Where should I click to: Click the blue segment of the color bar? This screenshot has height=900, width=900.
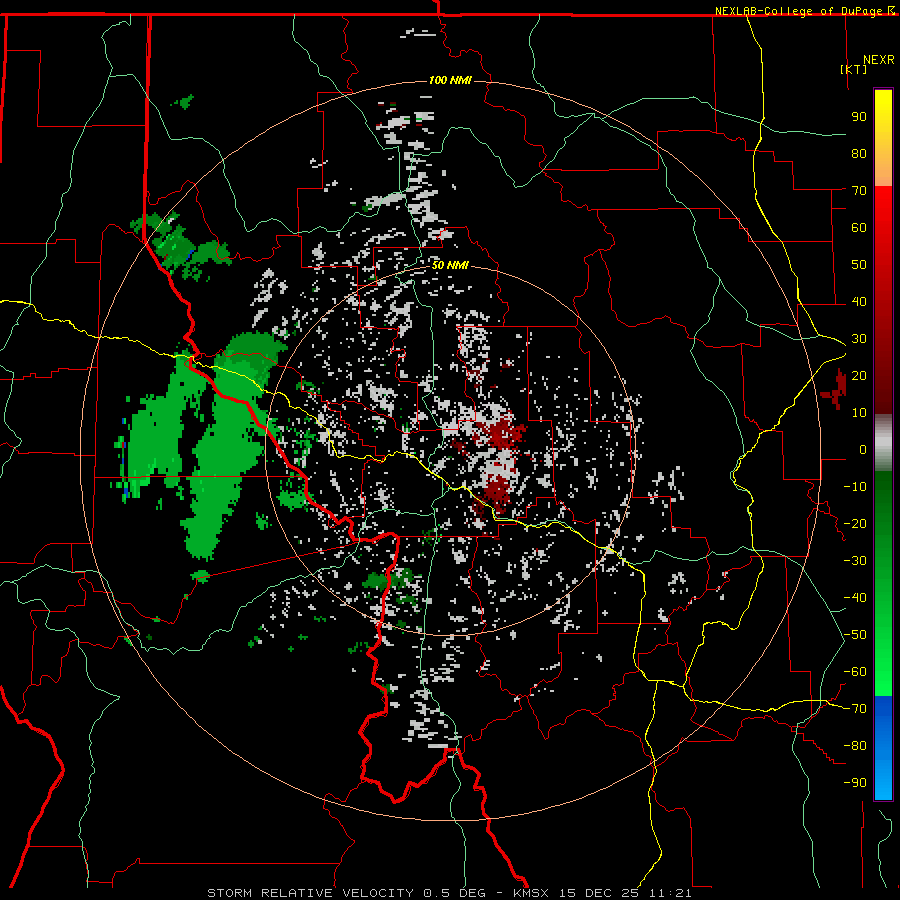(x=883, y=748)
